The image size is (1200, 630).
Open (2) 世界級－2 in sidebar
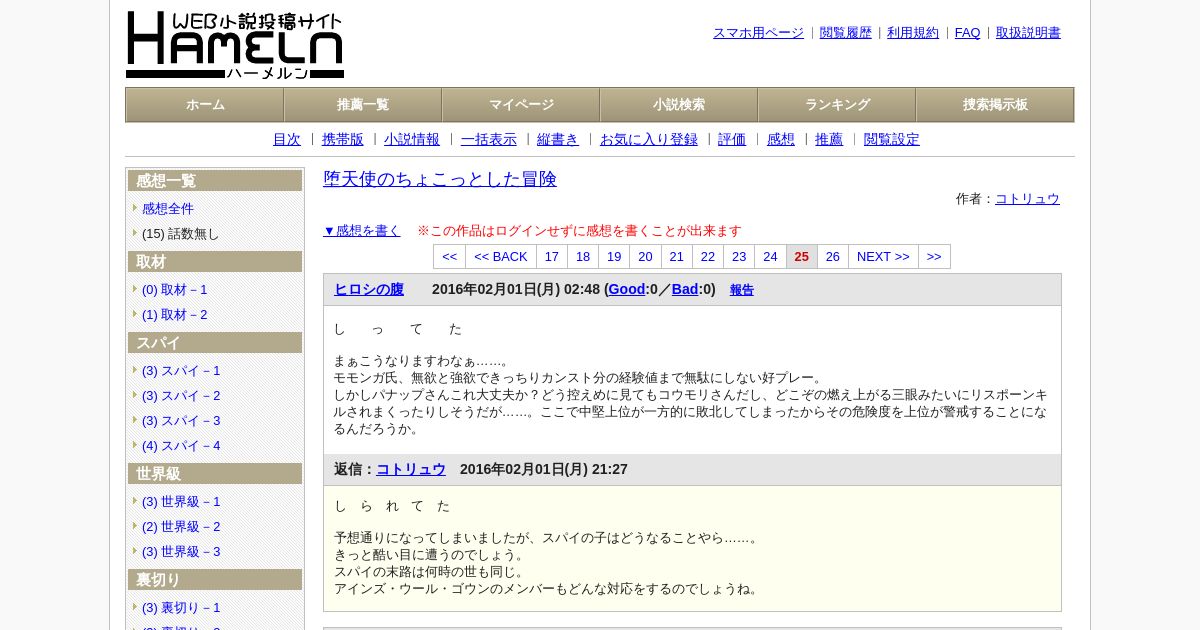[181, 527]
